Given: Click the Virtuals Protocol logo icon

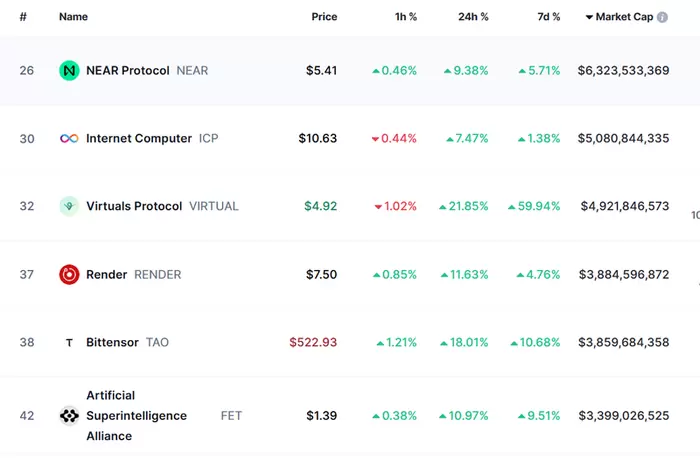Looking at the screenshot, I should (x=69, y=206).
